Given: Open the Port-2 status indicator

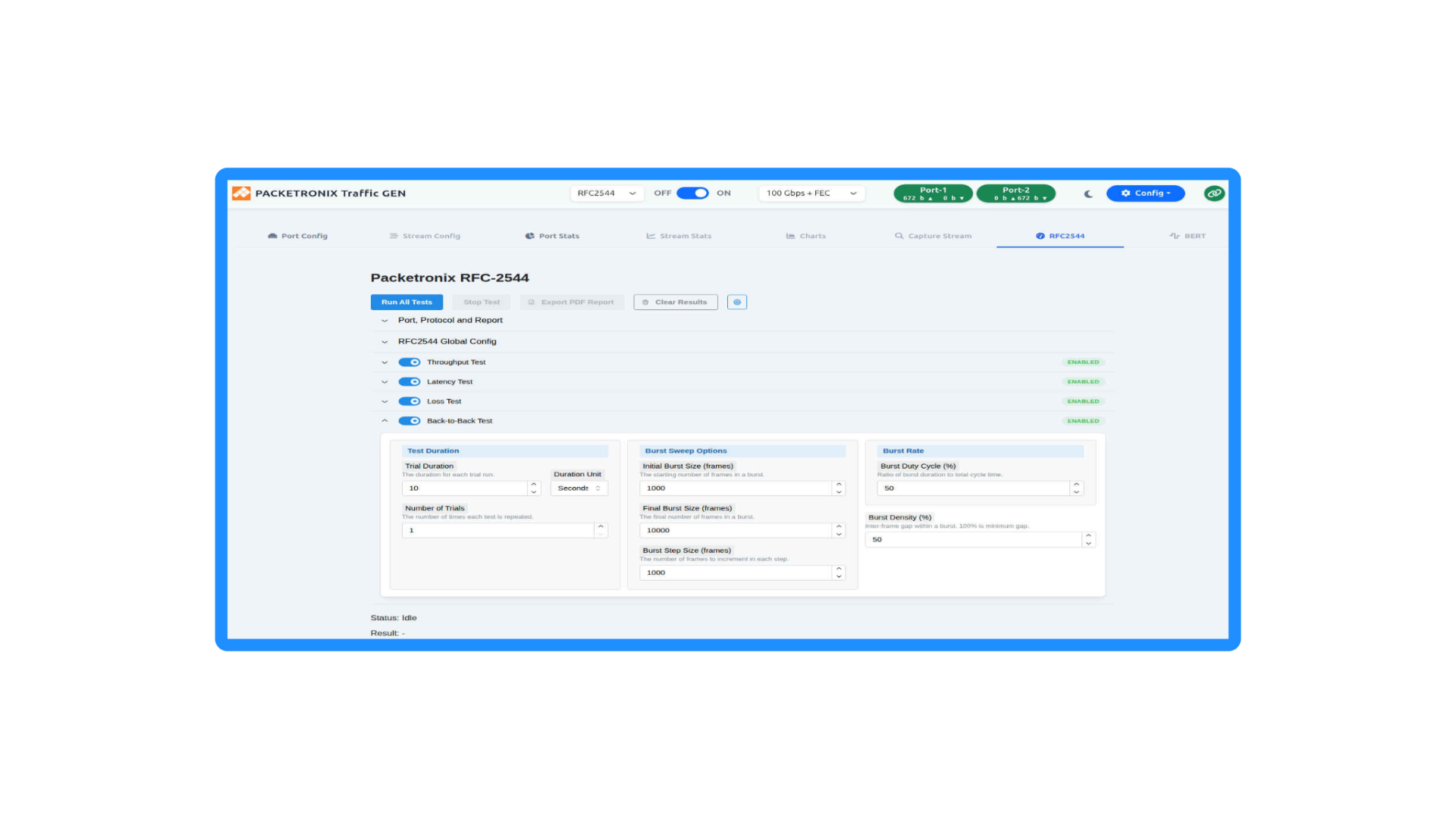Looking at the screenshot, I should click(1016, 193).
